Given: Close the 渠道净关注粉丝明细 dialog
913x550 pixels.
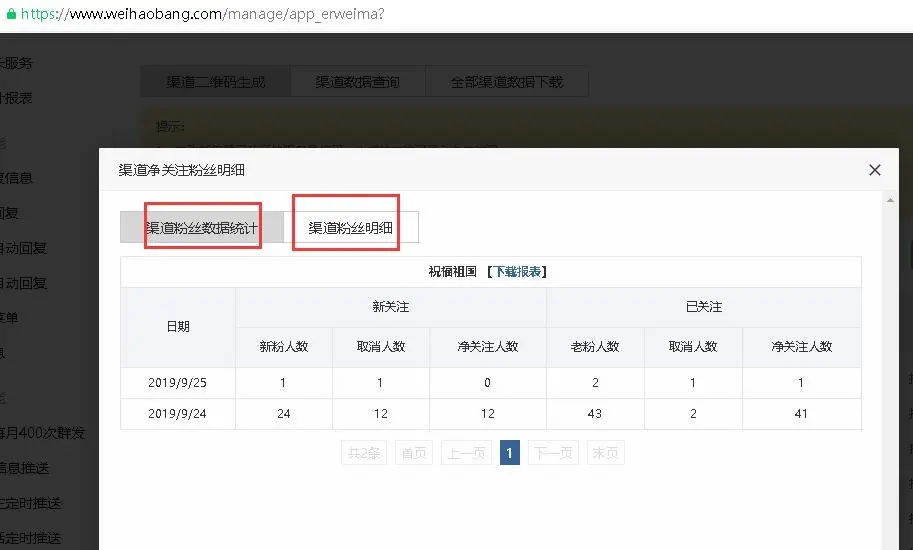Looking at the screenshot, I should (x=875, y=170).
